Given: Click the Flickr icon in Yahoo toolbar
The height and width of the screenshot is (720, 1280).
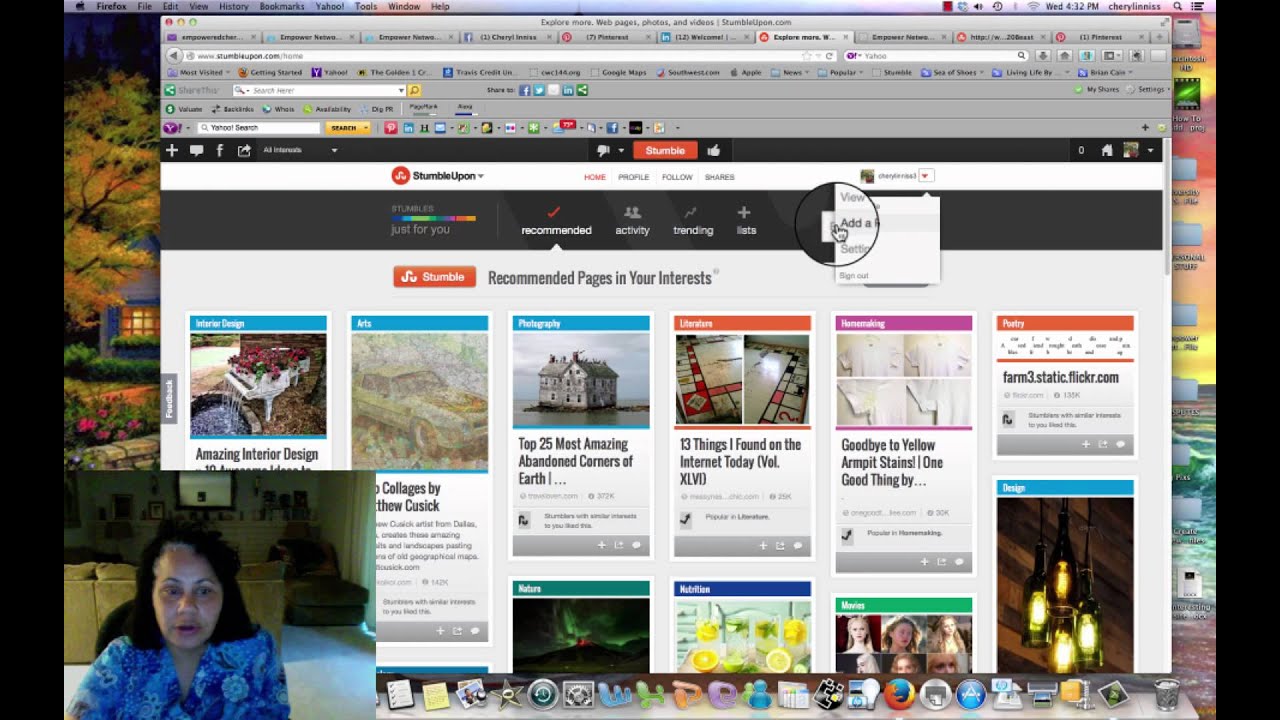Looking at the screenshot, I should point(511,128).
